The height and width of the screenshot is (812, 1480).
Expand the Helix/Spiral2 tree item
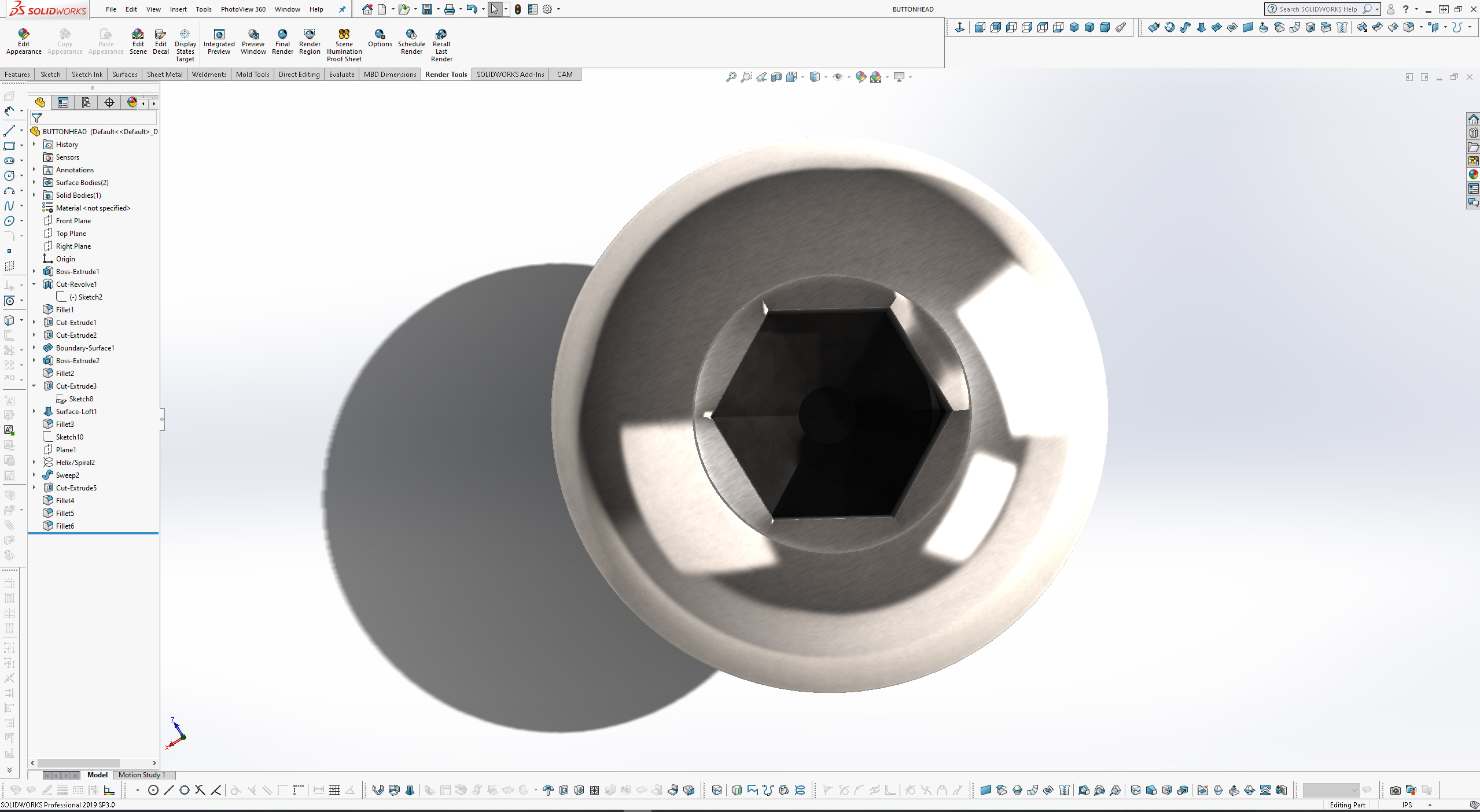coord(34,462)
